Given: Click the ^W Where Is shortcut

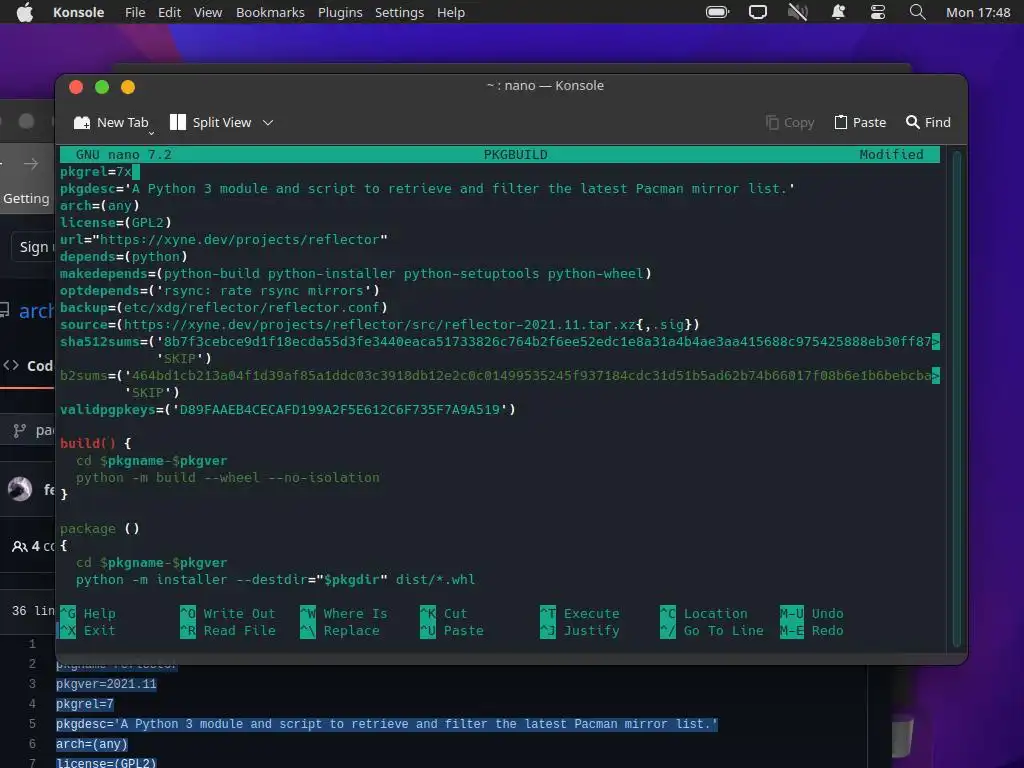Looking at the screenshot, I should click(344, 613).
